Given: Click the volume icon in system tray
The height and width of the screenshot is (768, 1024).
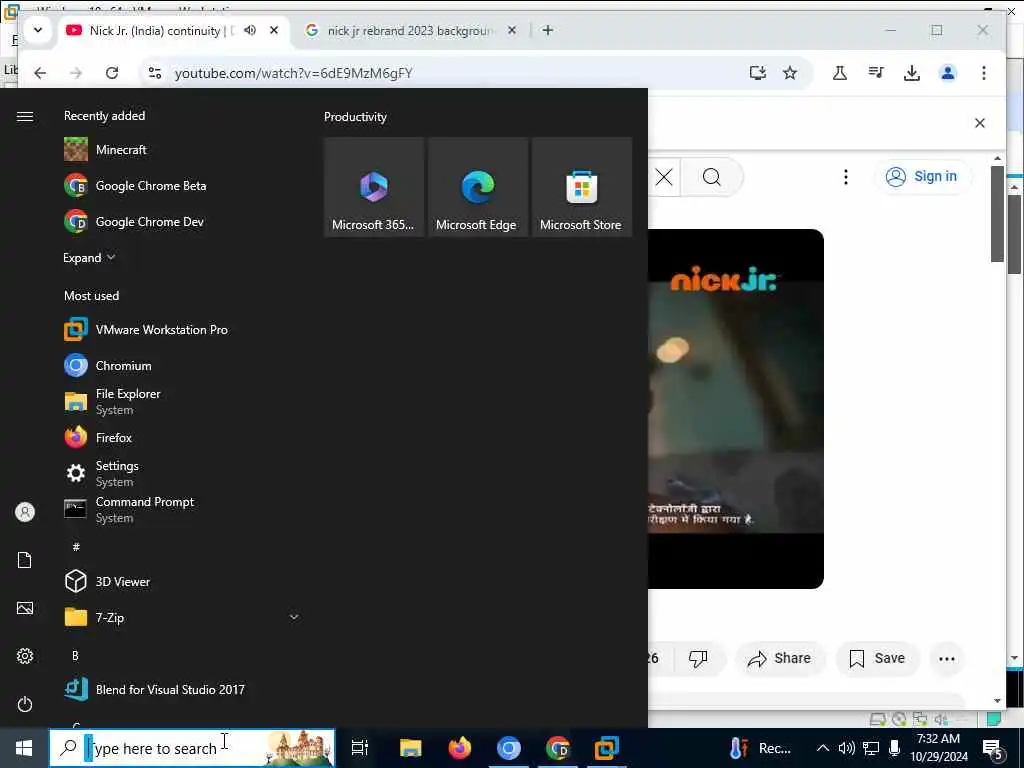Looking at the screenshot, I should point(846,748).
